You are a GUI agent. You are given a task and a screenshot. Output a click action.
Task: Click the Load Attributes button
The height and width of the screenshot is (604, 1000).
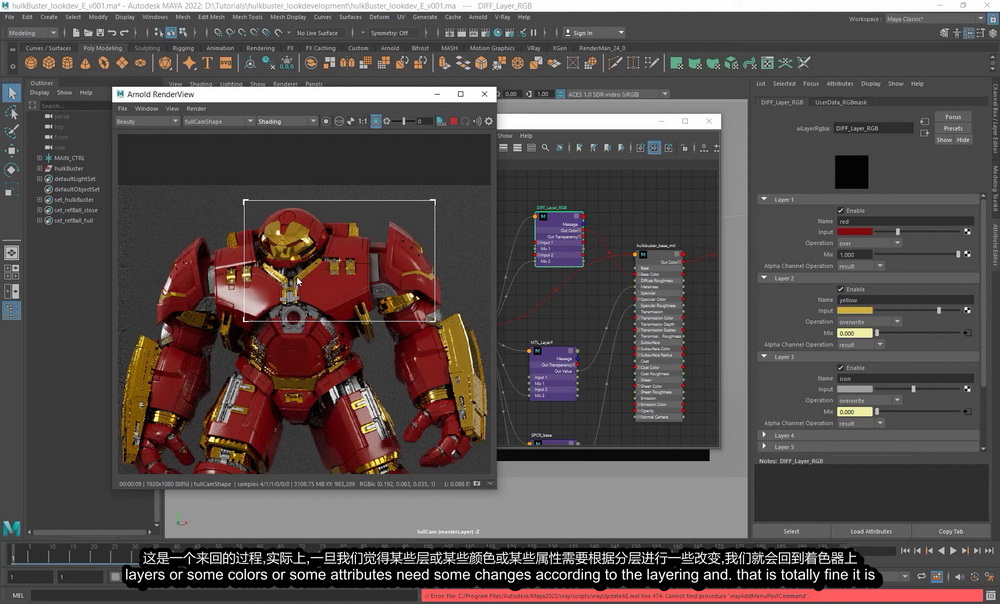pos(871,531)
